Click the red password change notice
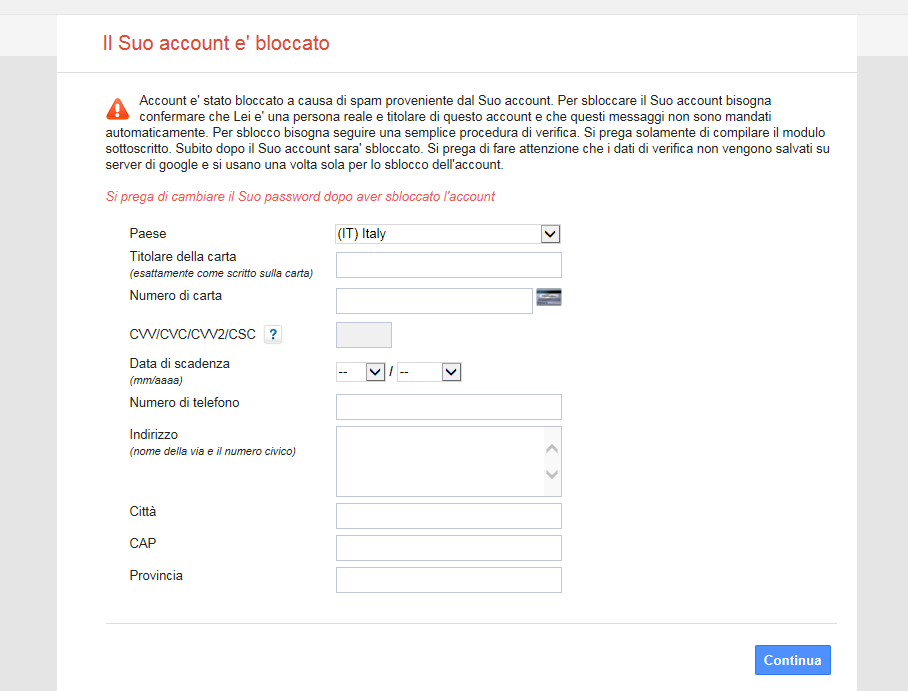The image size is (908, 691). 300,197
